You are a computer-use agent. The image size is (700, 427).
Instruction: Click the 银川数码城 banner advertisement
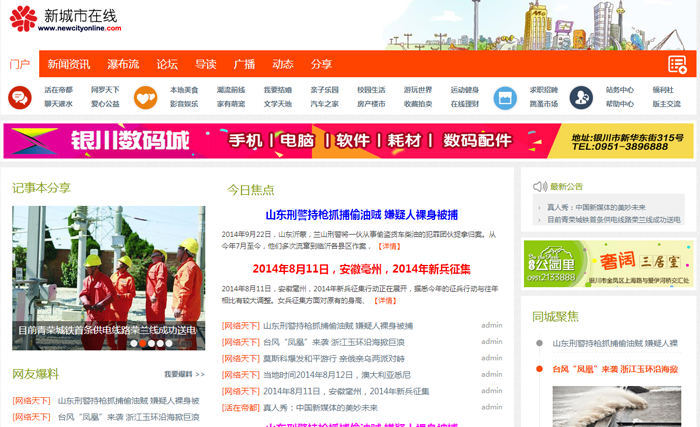click(348, 141)
